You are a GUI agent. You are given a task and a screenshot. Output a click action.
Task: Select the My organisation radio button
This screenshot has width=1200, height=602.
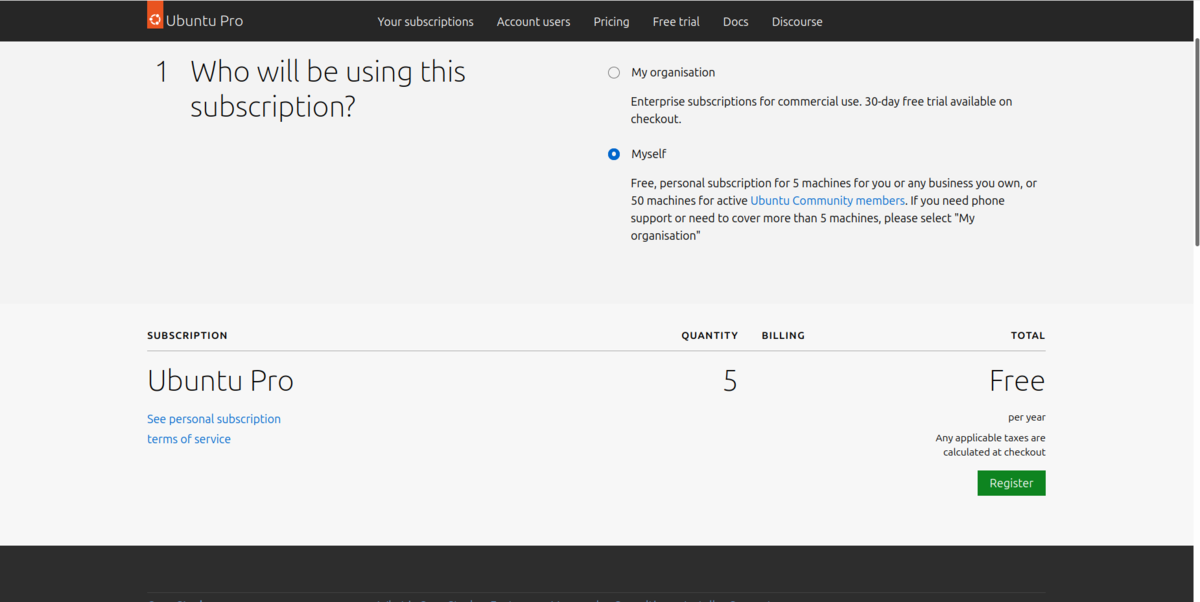pos(614,73)
